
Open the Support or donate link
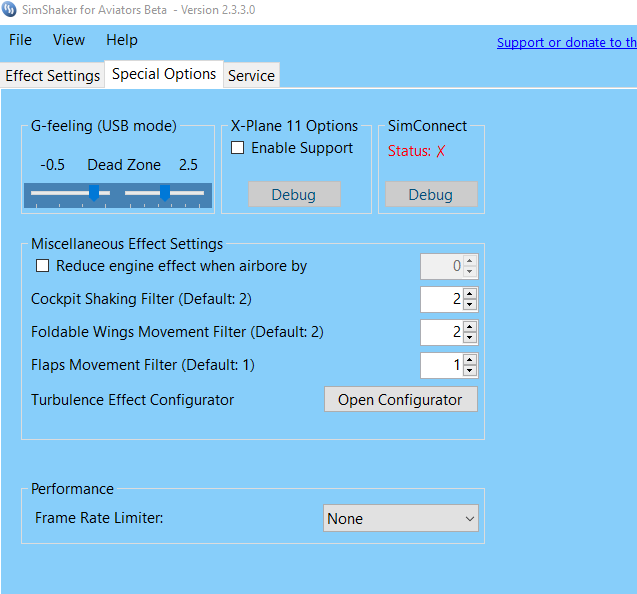pyautogui.click(x=567, y=42)
